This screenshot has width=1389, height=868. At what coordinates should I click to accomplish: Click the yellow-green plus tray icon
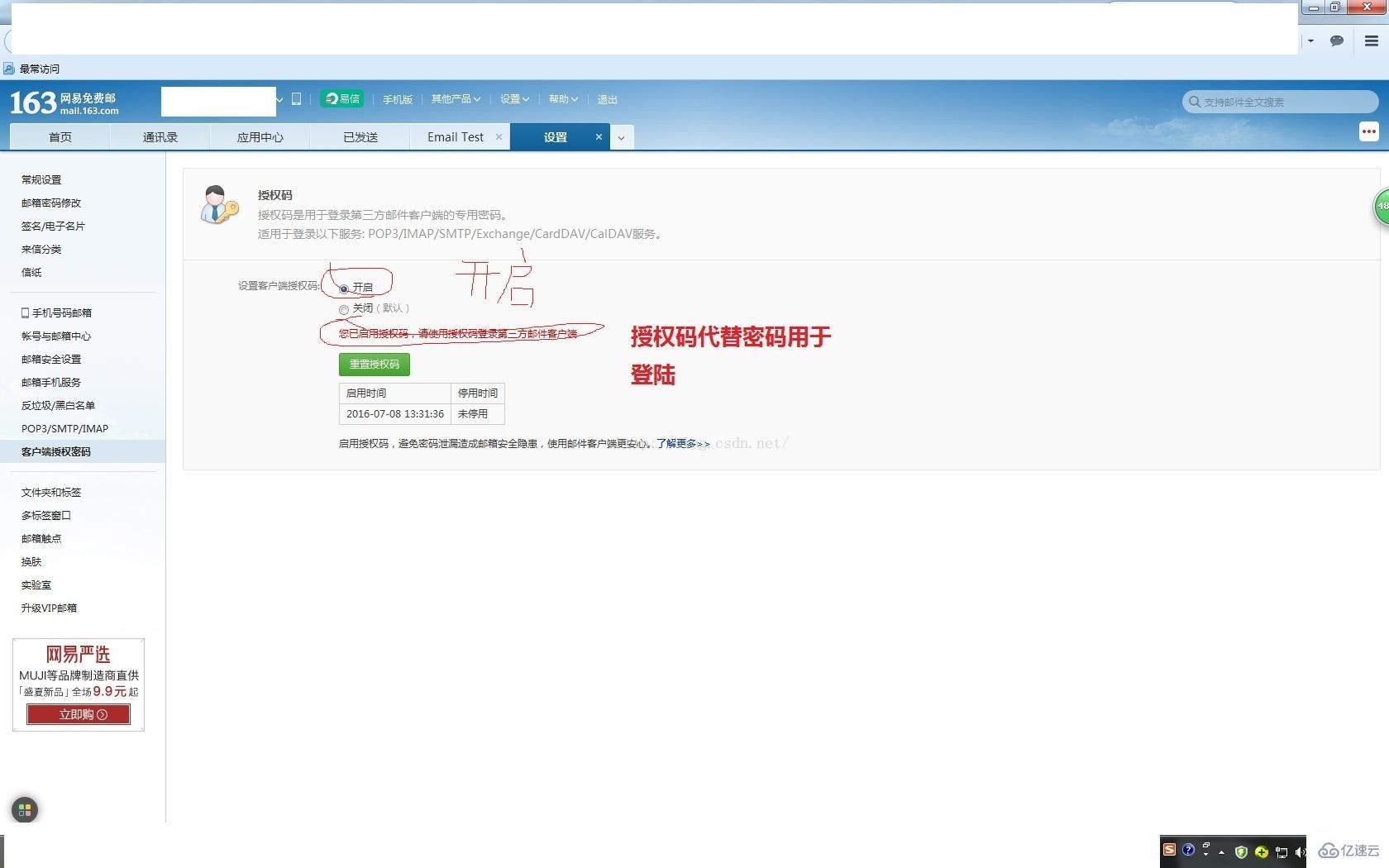[1261, 852]
